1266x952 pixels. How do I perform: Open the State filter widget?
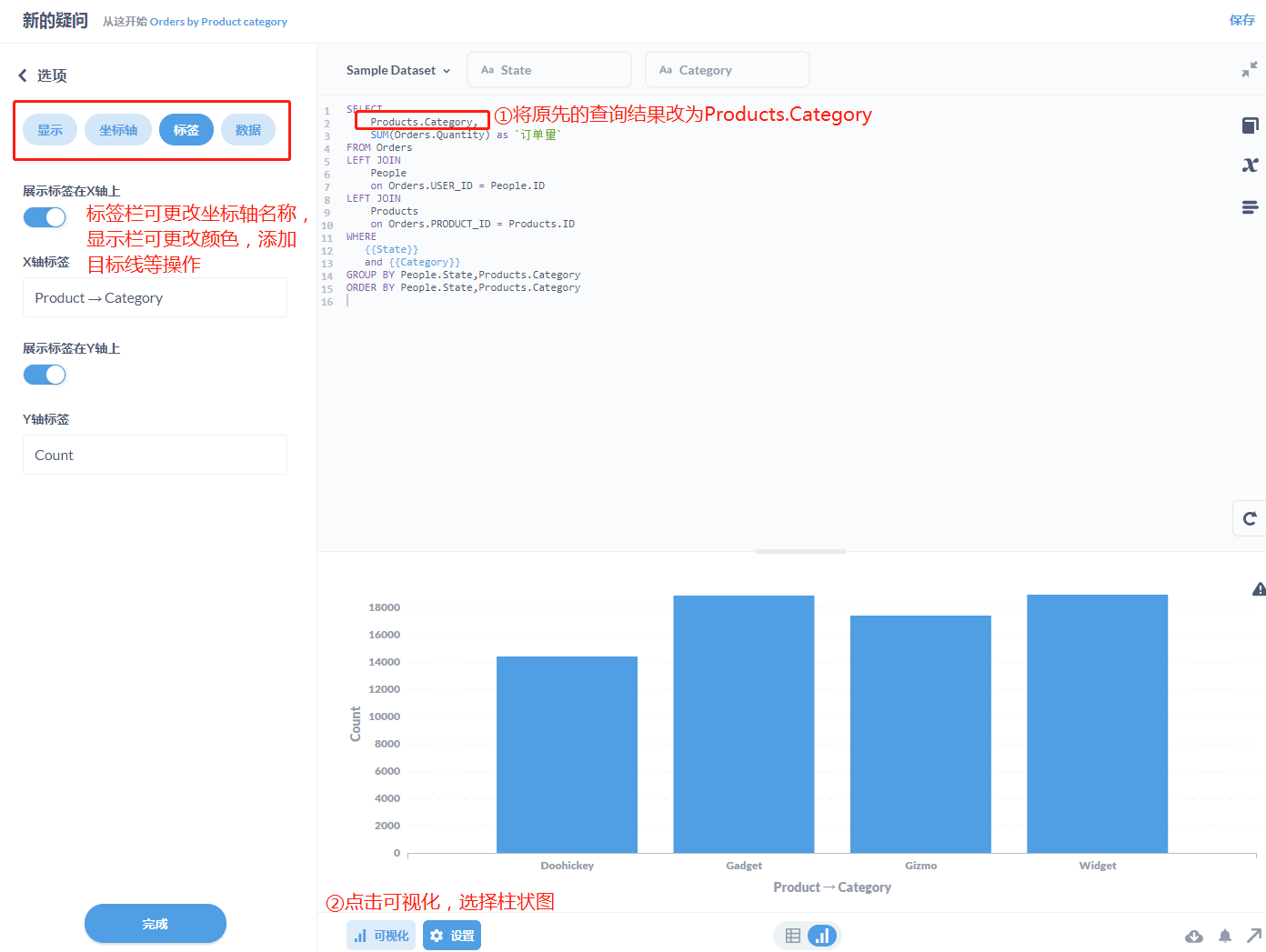tap(549, 69)
